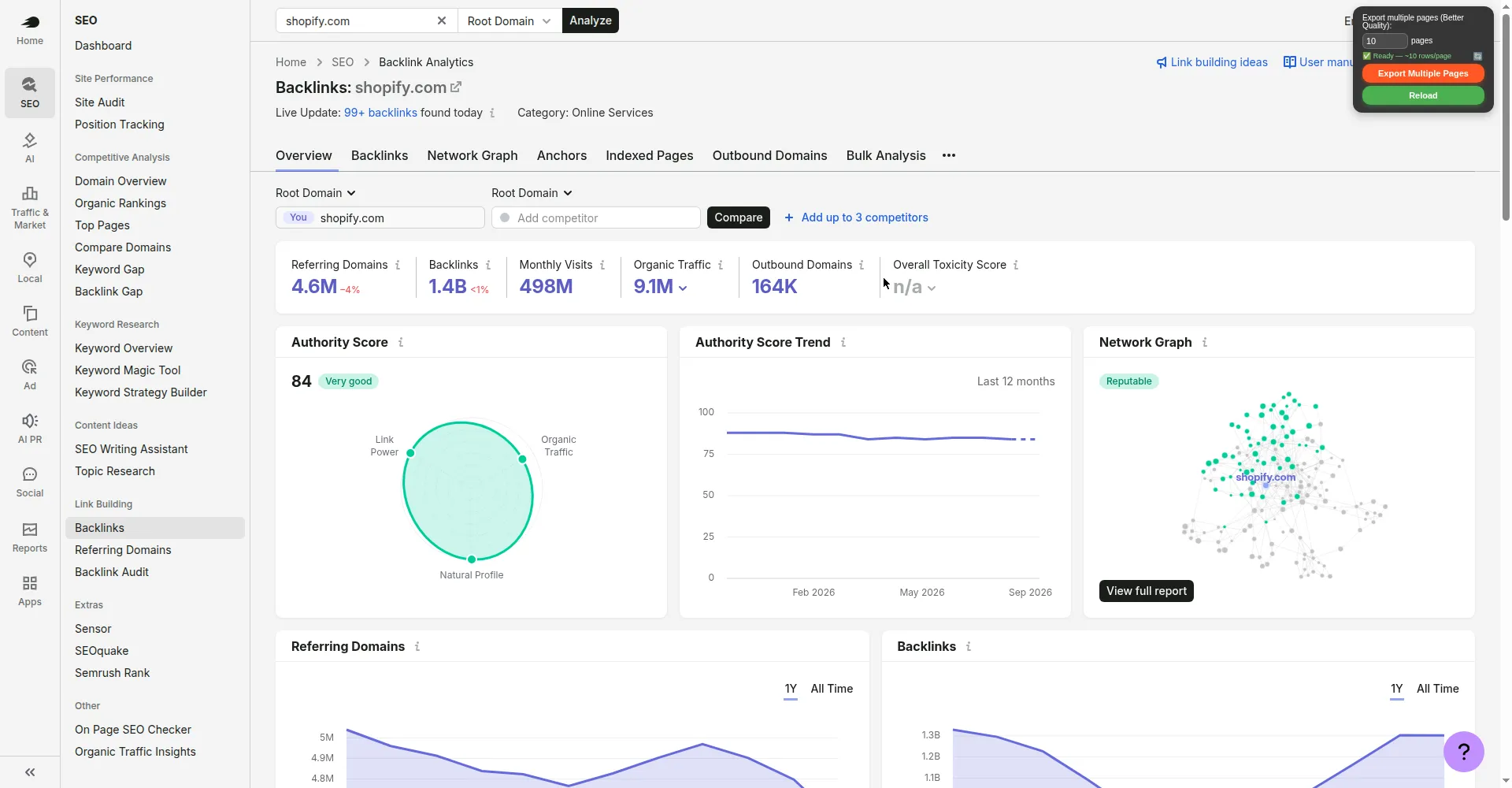
Task: Switch to the Anchors tab
Action: (561, 155)
